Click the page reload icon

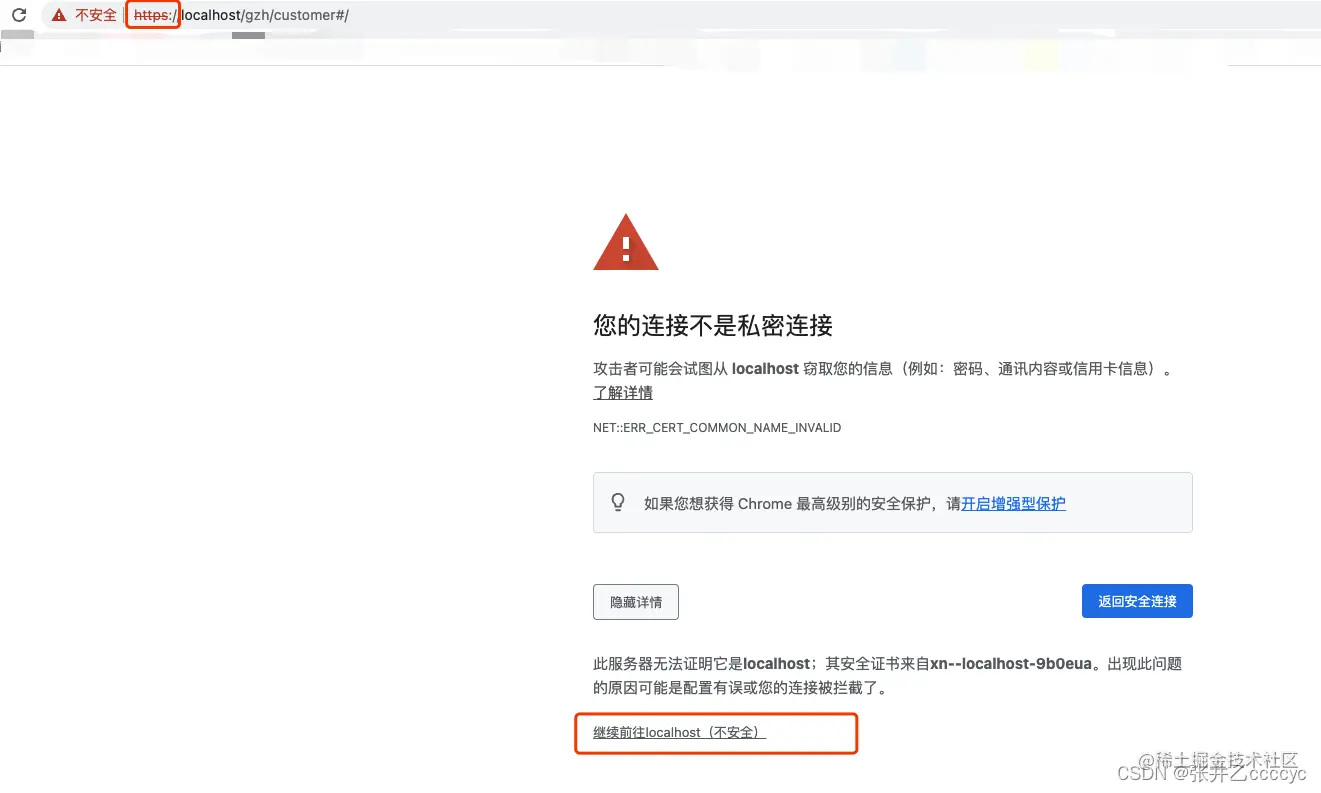pos(18,15)
